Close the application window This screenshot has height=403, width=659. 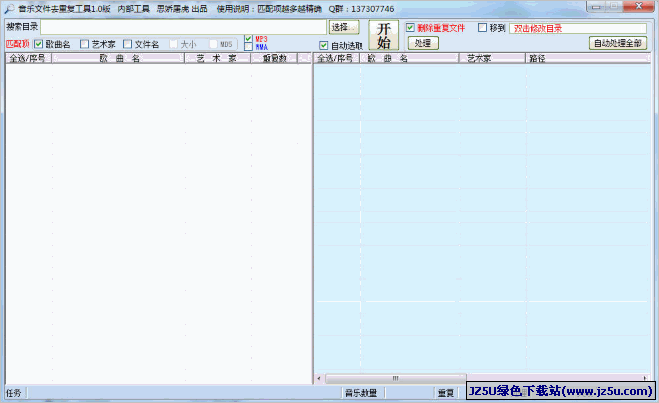tap(638, 6)
